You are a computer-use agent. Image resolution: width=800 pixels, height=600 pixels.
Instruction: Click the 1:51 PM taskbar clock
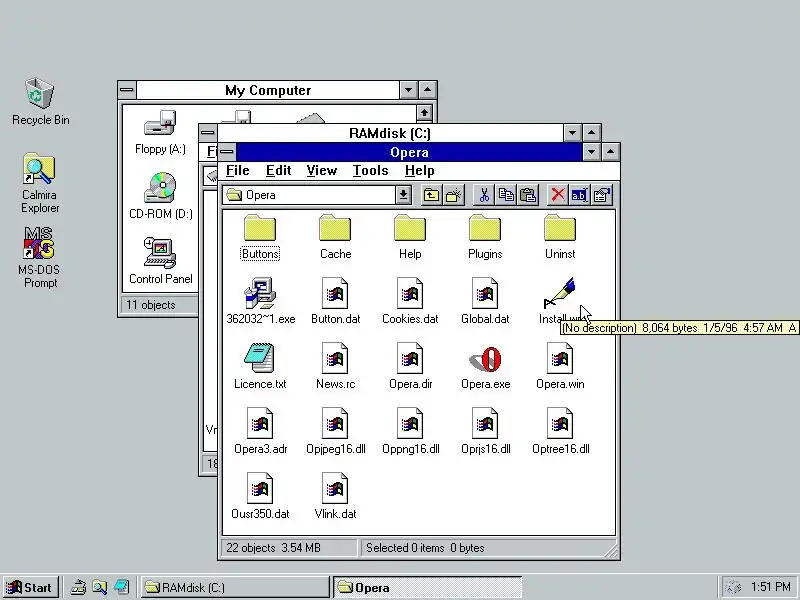(x=770, y=587)
